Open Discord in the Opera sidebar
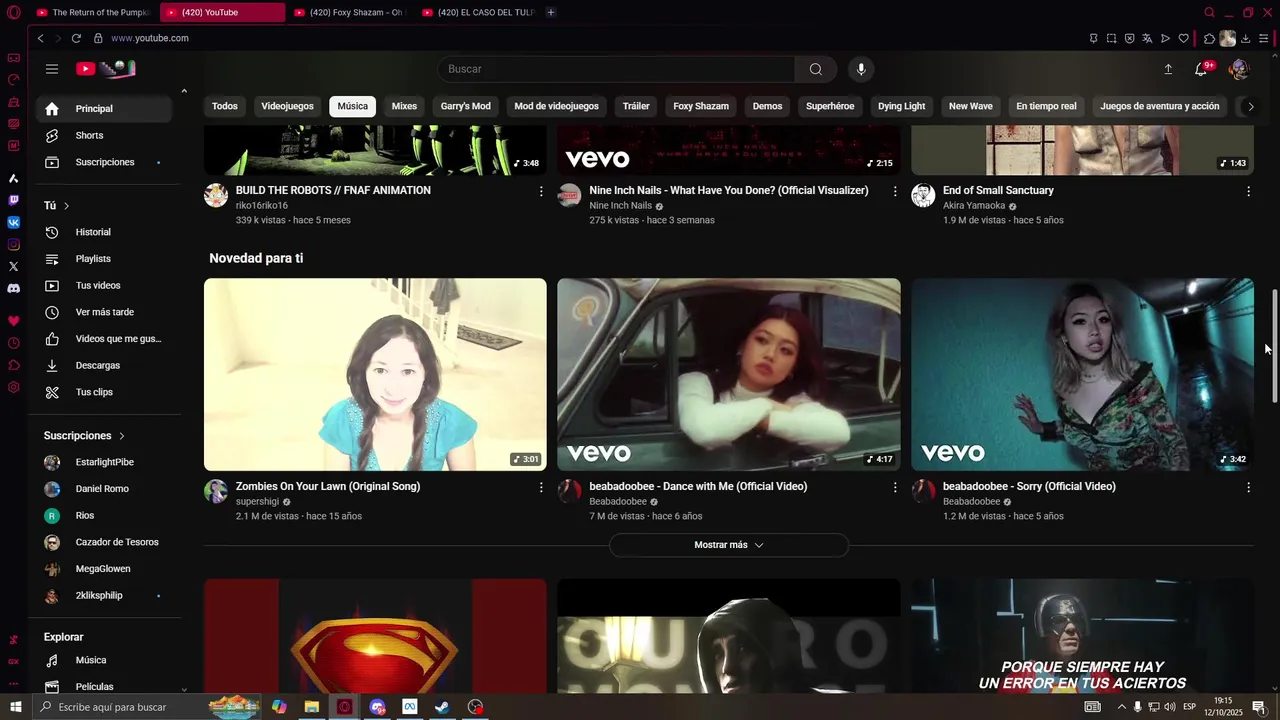The image size is (1280, 720). [14, 288]
